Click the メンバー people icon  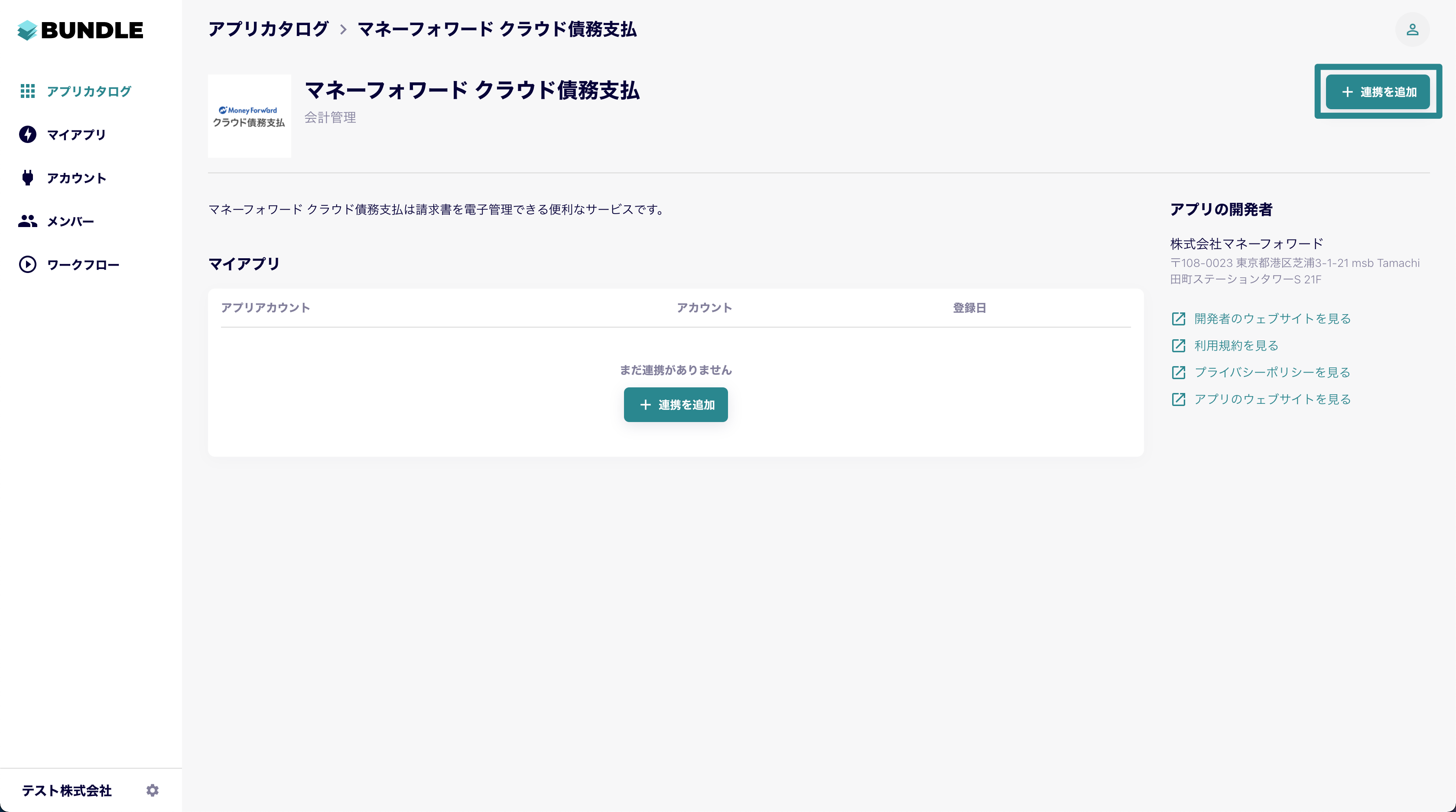pyautogui.click(x=28, y=221)
